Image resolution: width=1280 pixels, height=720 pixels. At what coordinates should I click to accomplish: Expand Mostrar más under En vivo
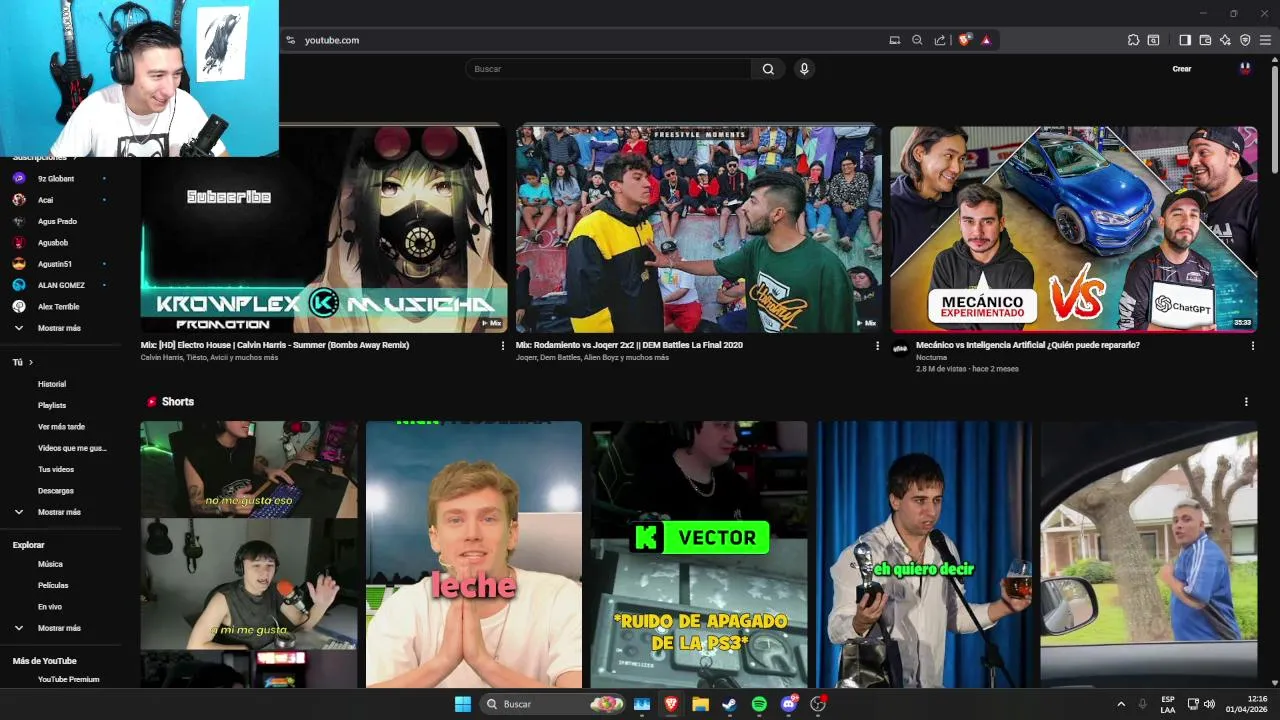[x=60, y=628]
